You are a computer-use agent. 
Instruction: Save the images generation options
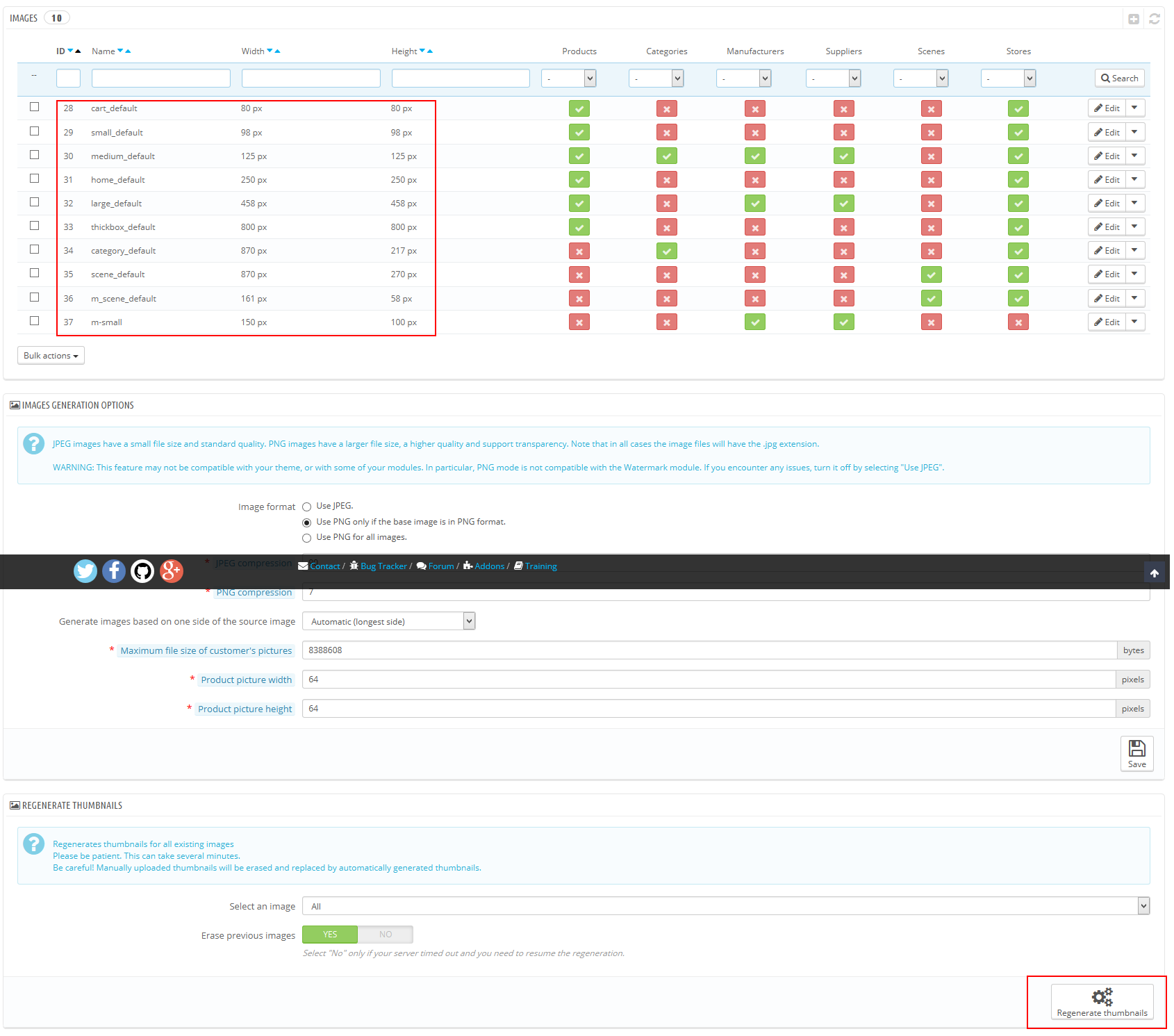pos(1136,753)
